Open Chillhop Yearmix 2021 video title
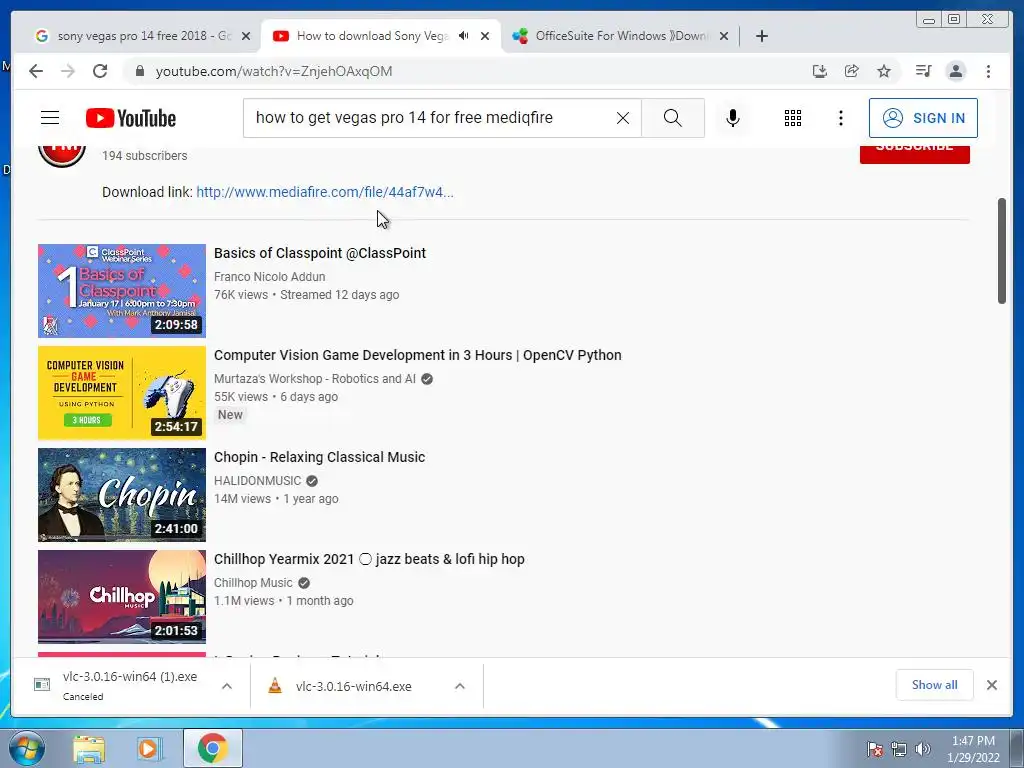The height and width of the screenshot is (768, 1024). pyautogui.click(x=369, y=559)
